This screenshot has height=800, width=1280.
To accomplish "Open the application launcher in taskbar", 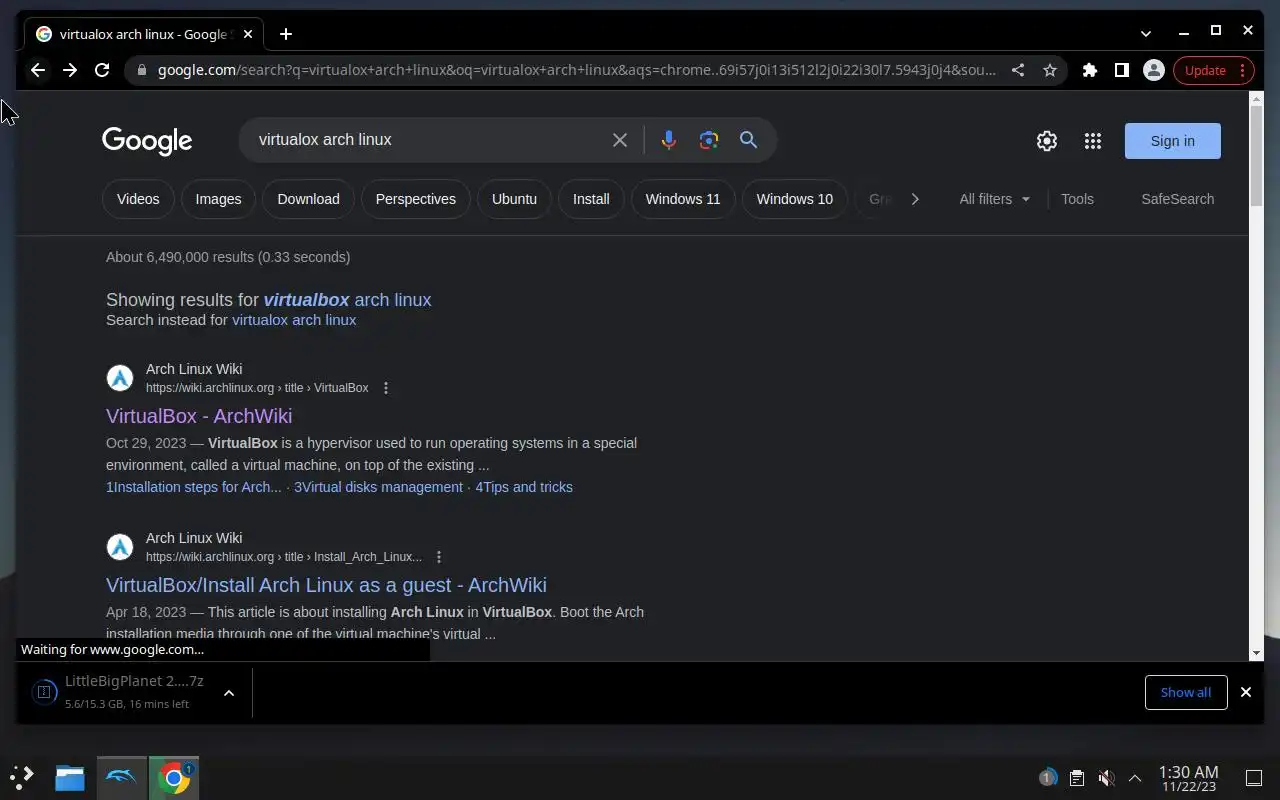I will [22, 777].
